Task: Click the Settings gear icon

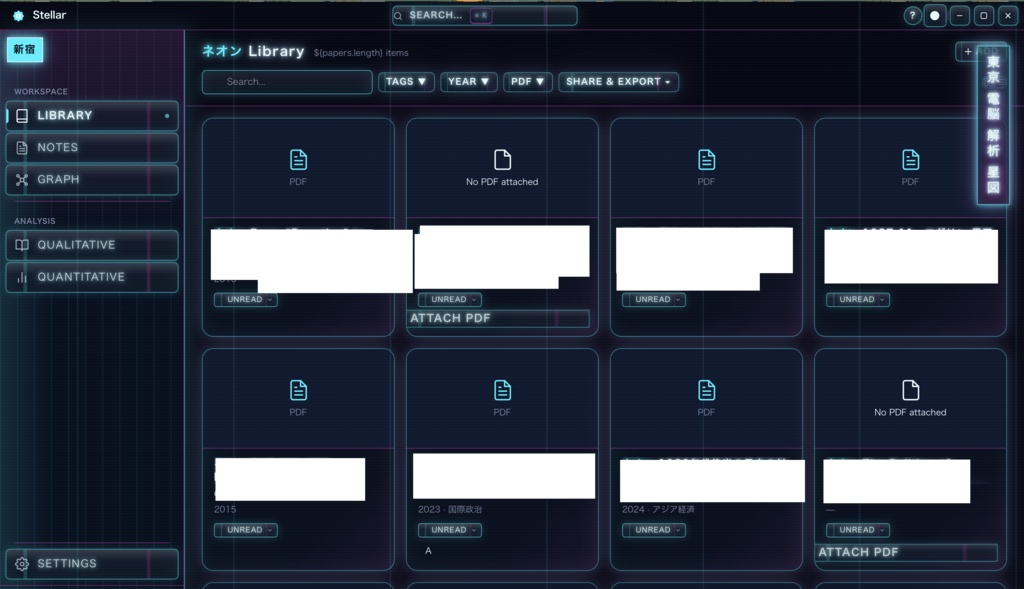Action: coord(22,564)
